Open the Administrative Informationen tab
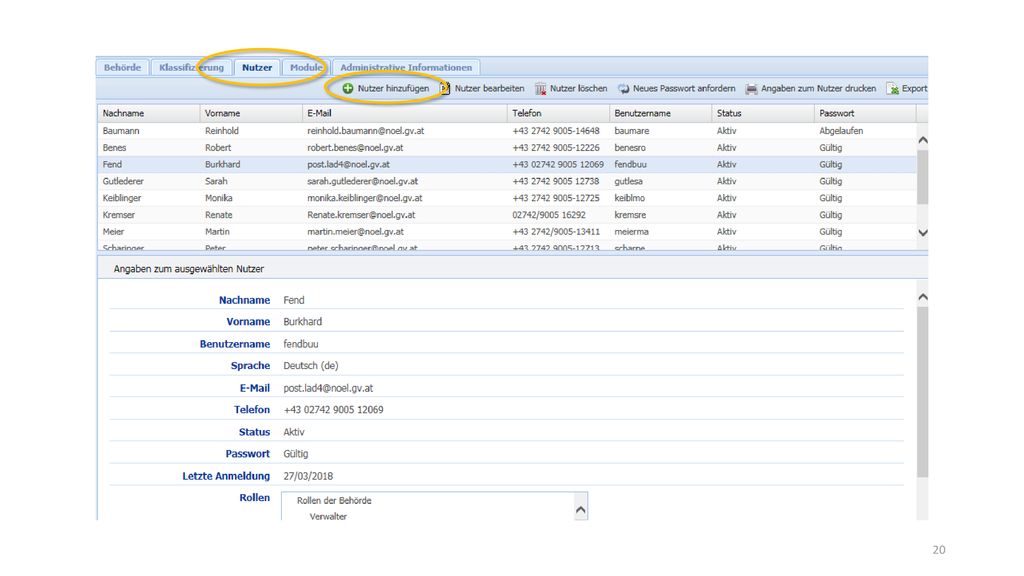This screenshot has height=576, width=1024. [406, 67]
